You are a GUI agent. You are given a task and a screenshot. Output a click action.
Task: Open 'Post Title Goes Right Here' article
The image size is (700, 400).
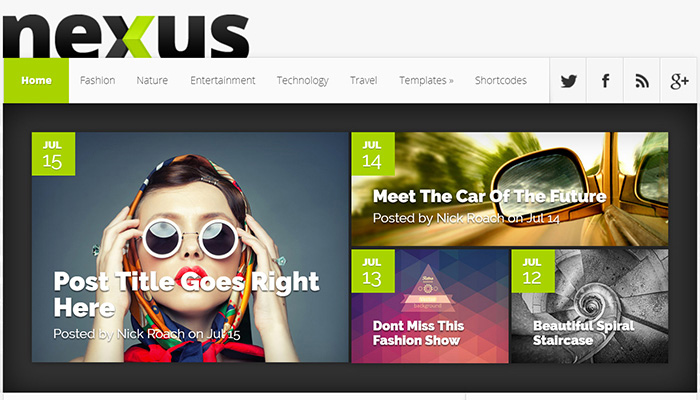click(186, 295)
